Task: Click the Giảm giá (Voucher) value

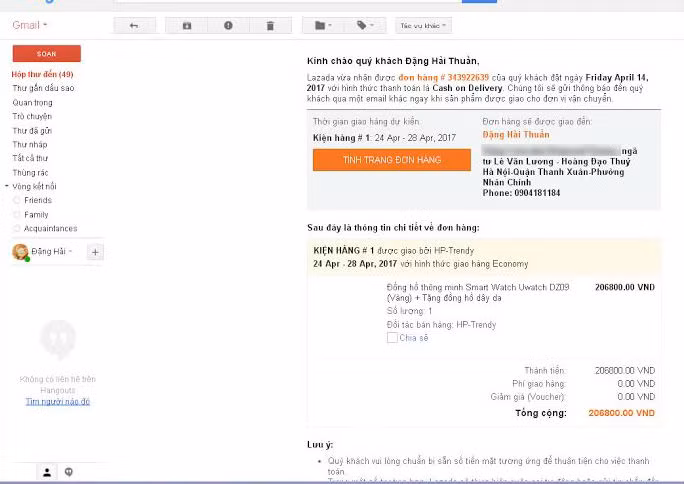Action: [636, 397]
